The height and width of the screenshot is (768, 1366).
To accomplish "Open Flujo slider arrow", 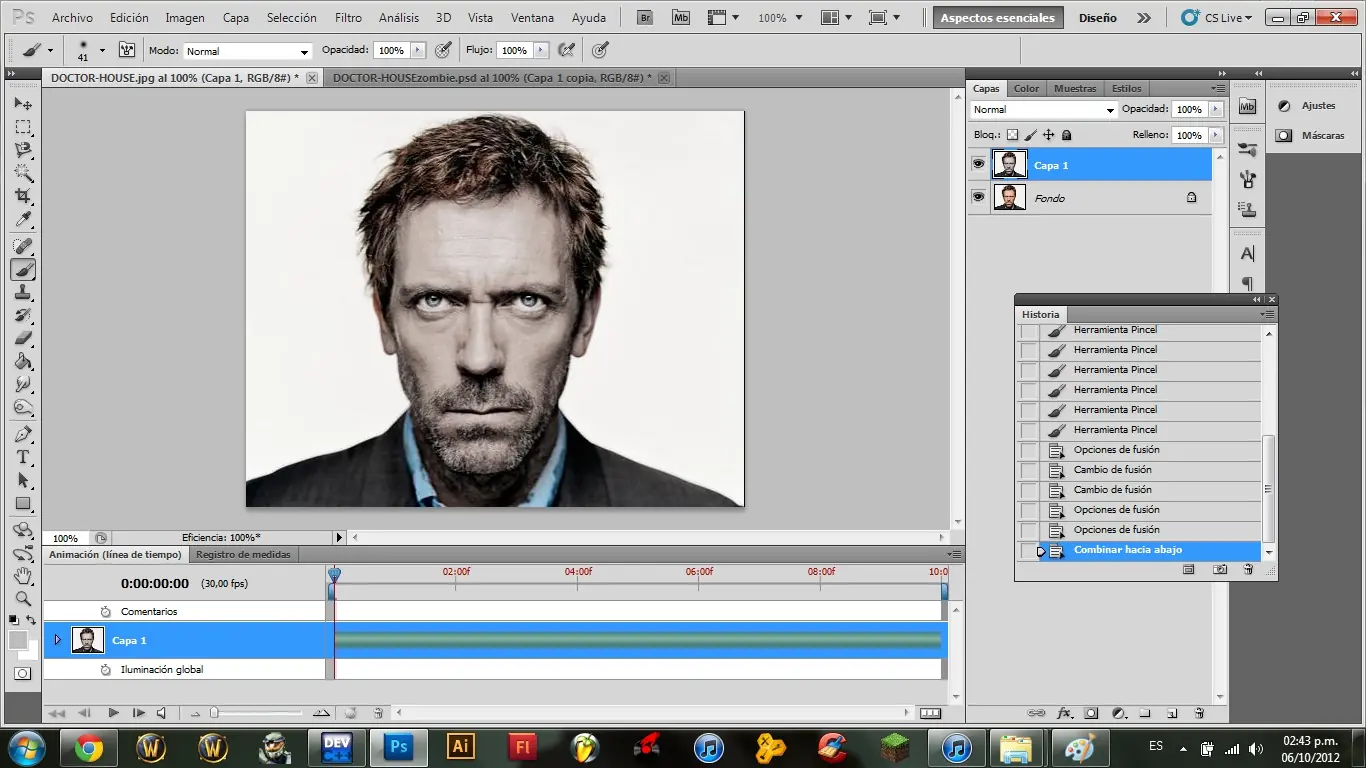I will pos(541,50).
